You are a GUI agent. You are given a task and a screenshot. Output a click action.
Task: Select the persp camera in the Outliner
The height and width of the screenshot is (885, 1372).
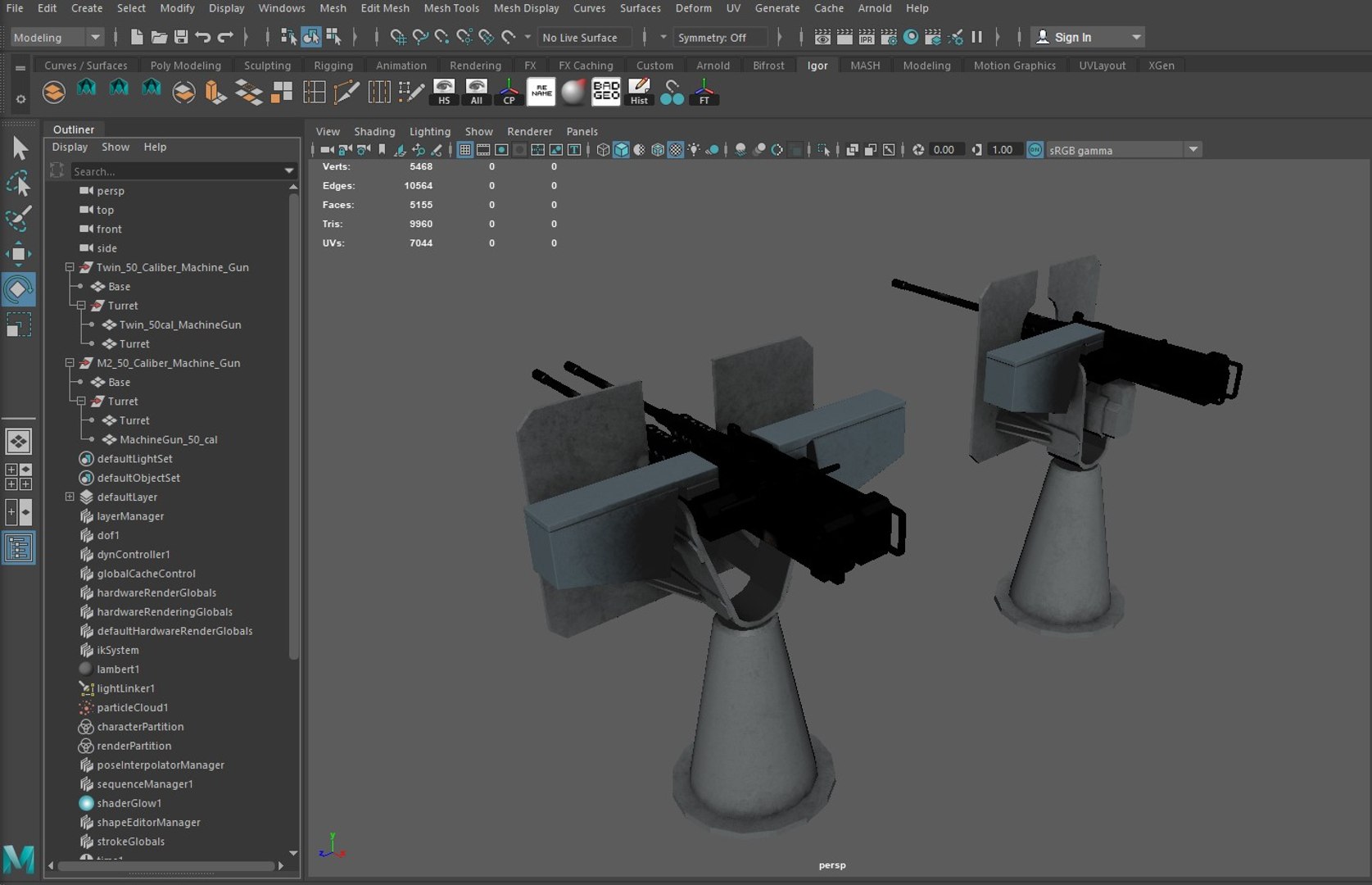pos(111,191)
